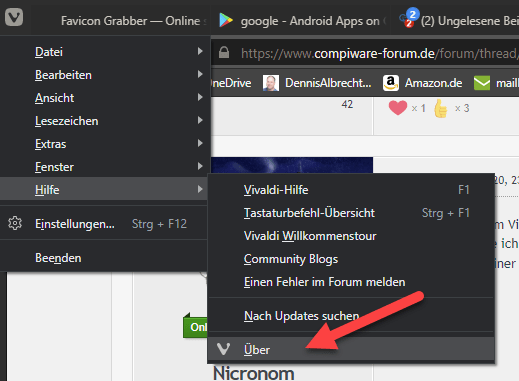Image resolution: width=519 pixels, height=381 pixels.
Task: Click the DennisAlbrecht bookmark avatar icon
Action: tap(271, 83)
